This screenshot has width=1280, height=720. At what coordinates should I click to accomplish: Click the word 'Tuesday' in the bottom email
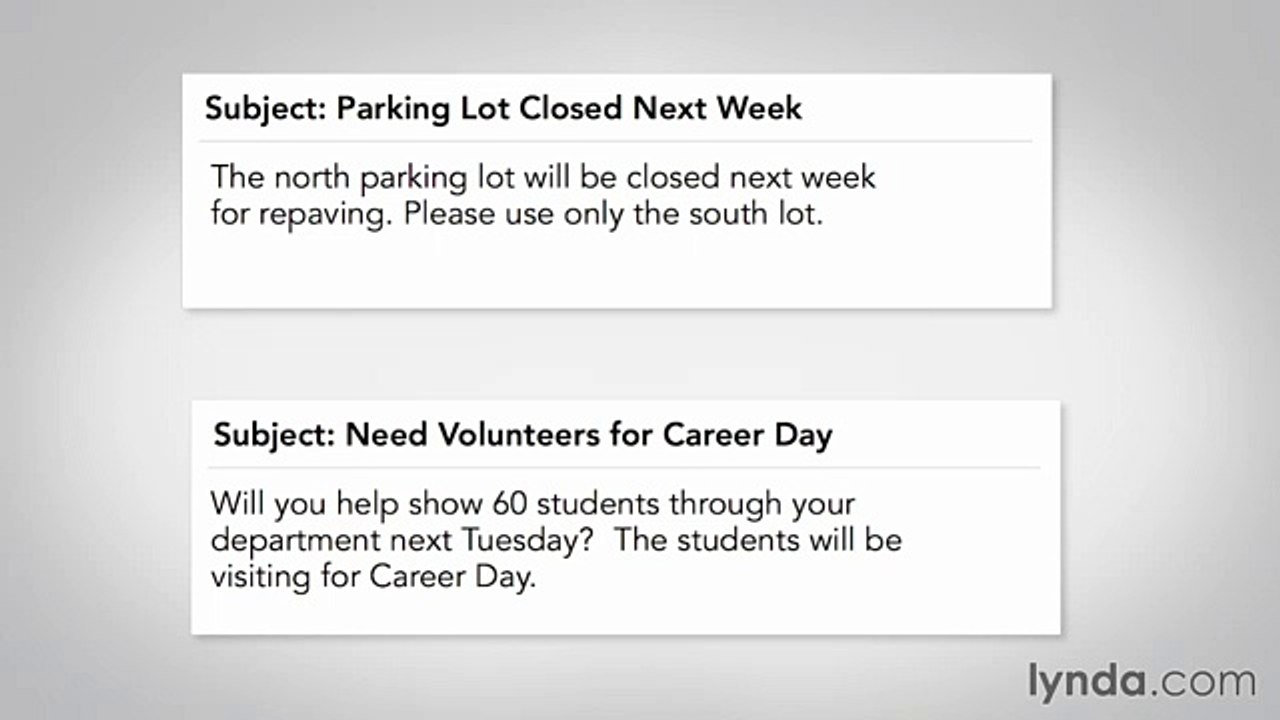point(519,540)
